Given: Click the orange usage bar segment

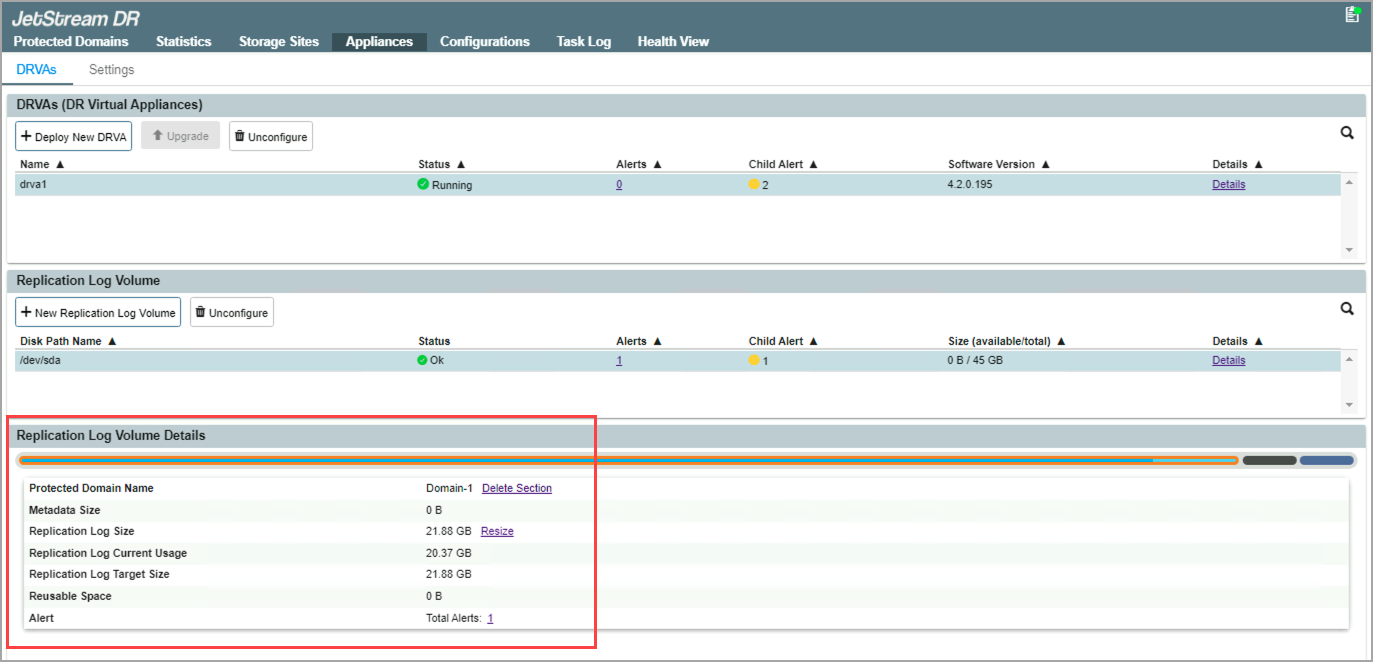Looking at the screenshot, I should point(600,461).
